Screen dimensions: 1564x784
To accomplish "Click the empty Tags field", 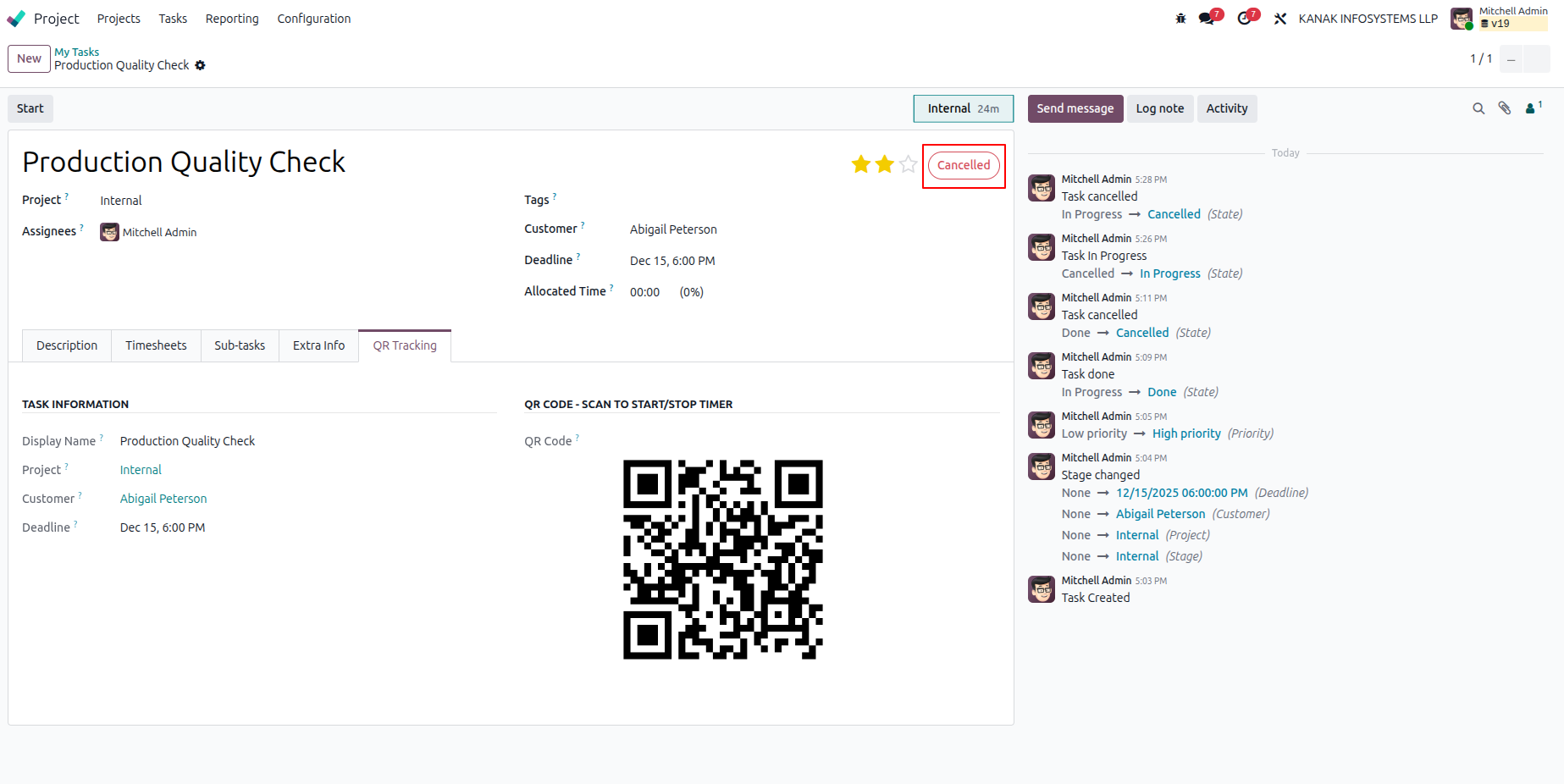I will [x=813, y=200].
